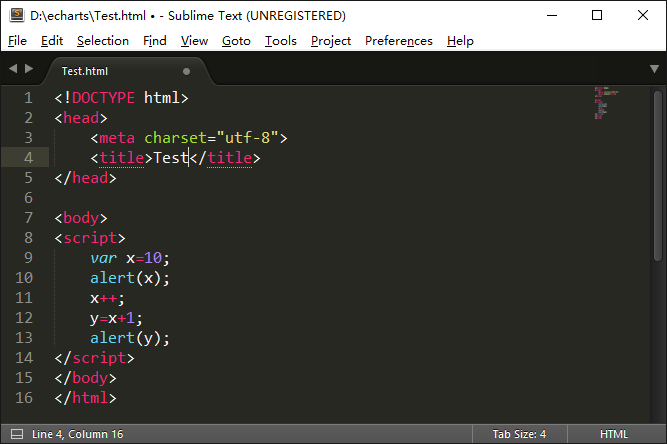Open the Edit menu
This screenshot has height=444, width=667.
[x=52, y=41]
